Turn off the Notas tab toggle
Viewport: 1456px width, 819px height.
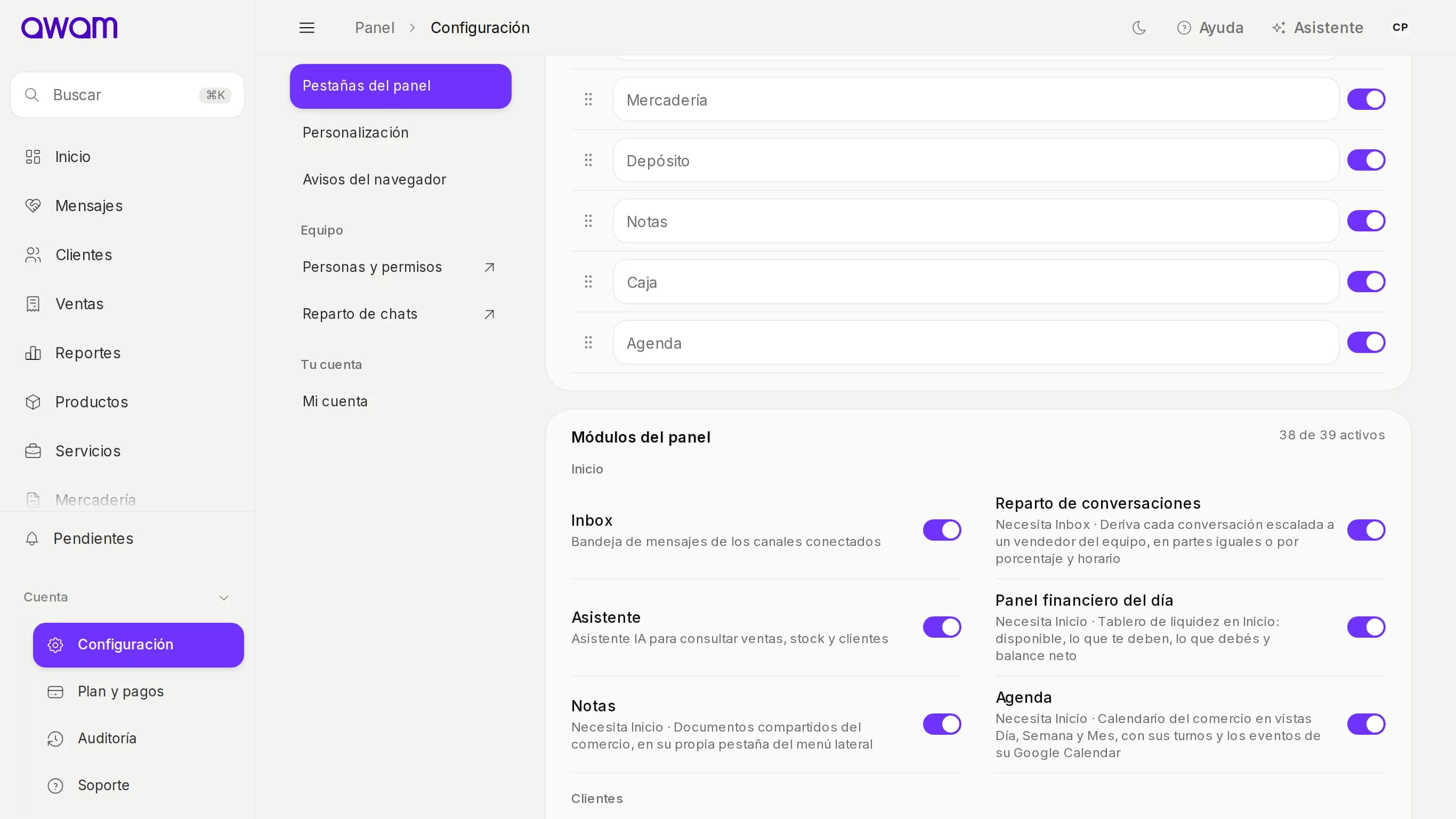coord(1365,221)
